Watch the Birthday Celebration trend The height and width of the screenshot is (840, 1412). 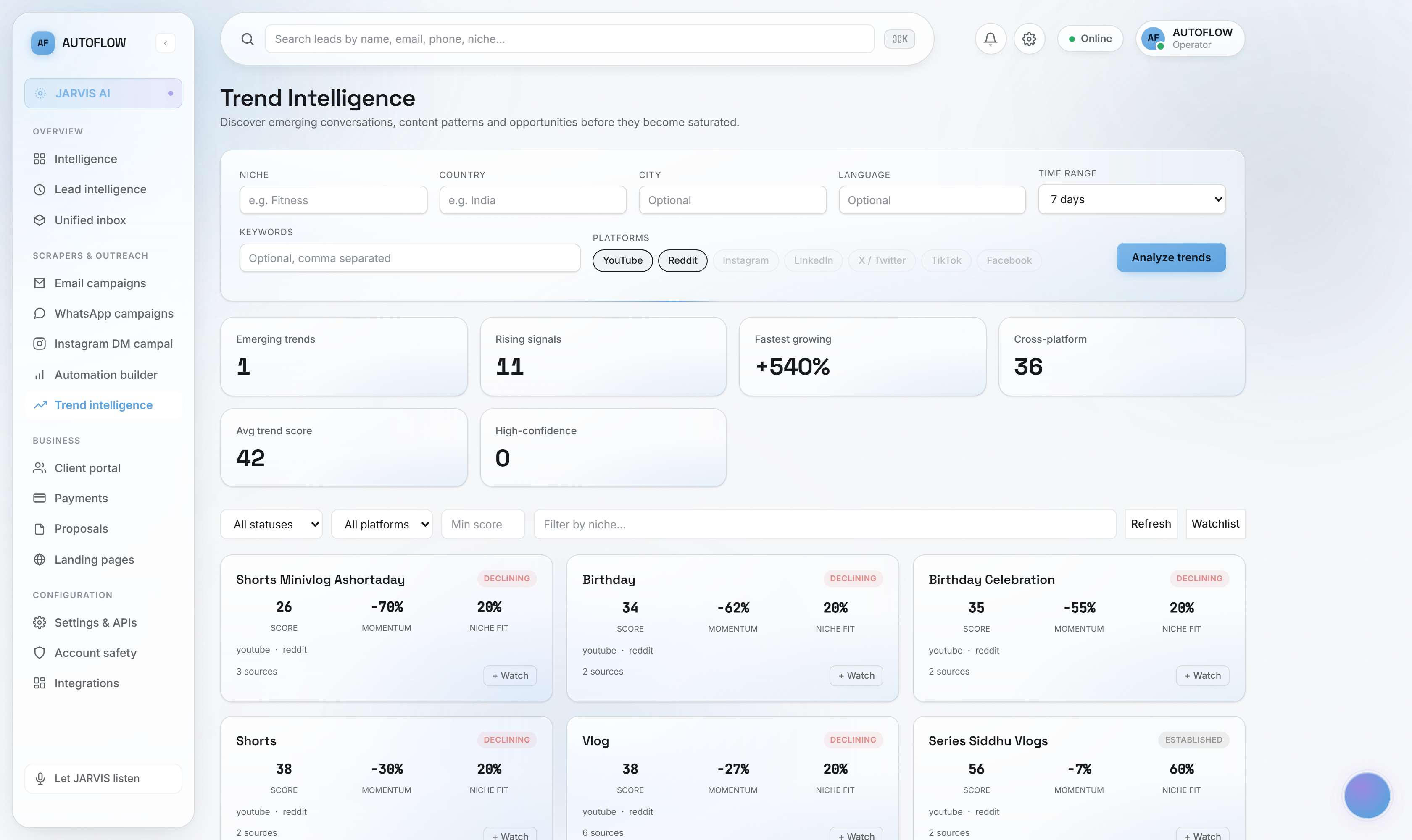click(x=1202, y=675)
